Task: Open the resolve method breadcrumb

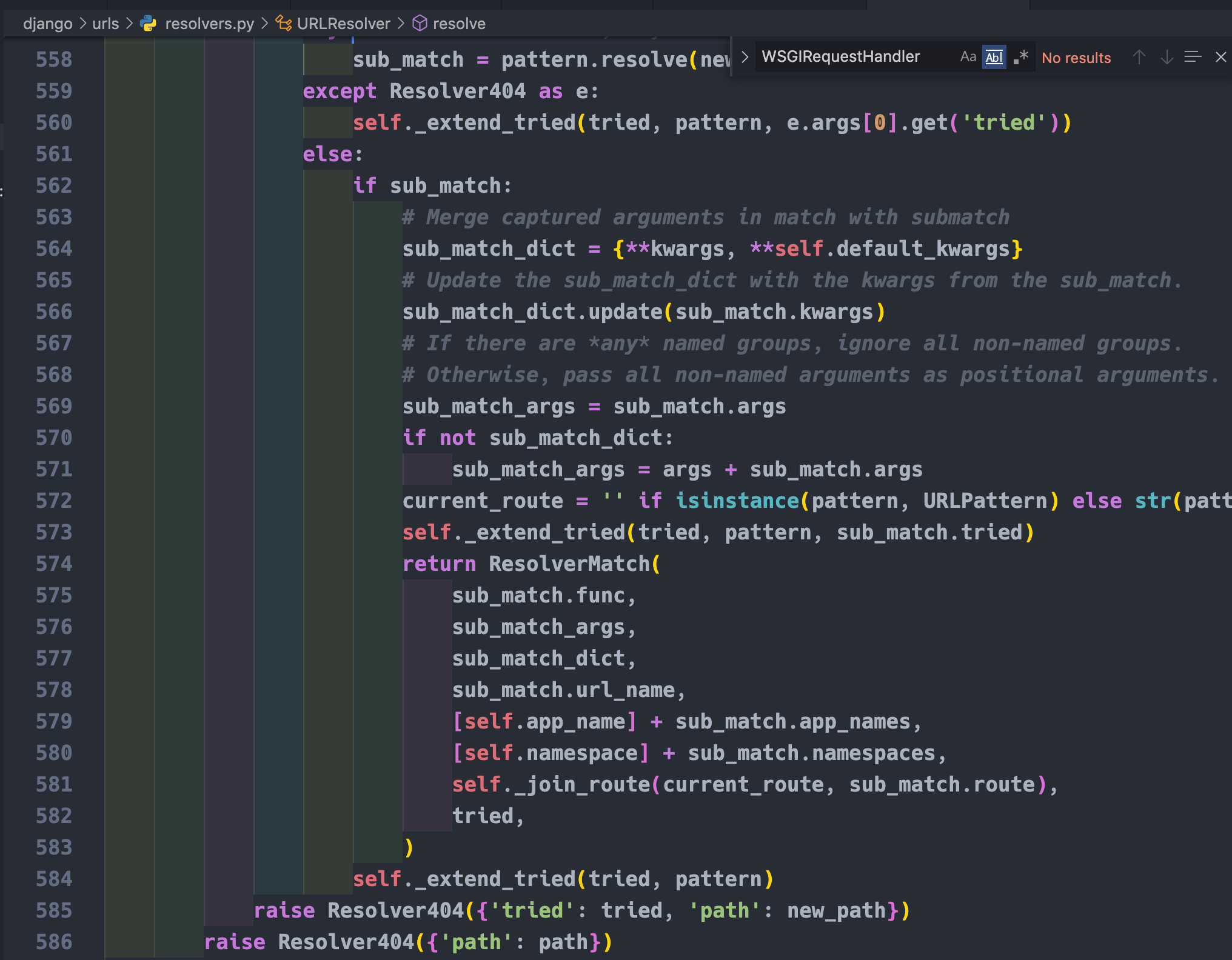Action: (459, 24)
